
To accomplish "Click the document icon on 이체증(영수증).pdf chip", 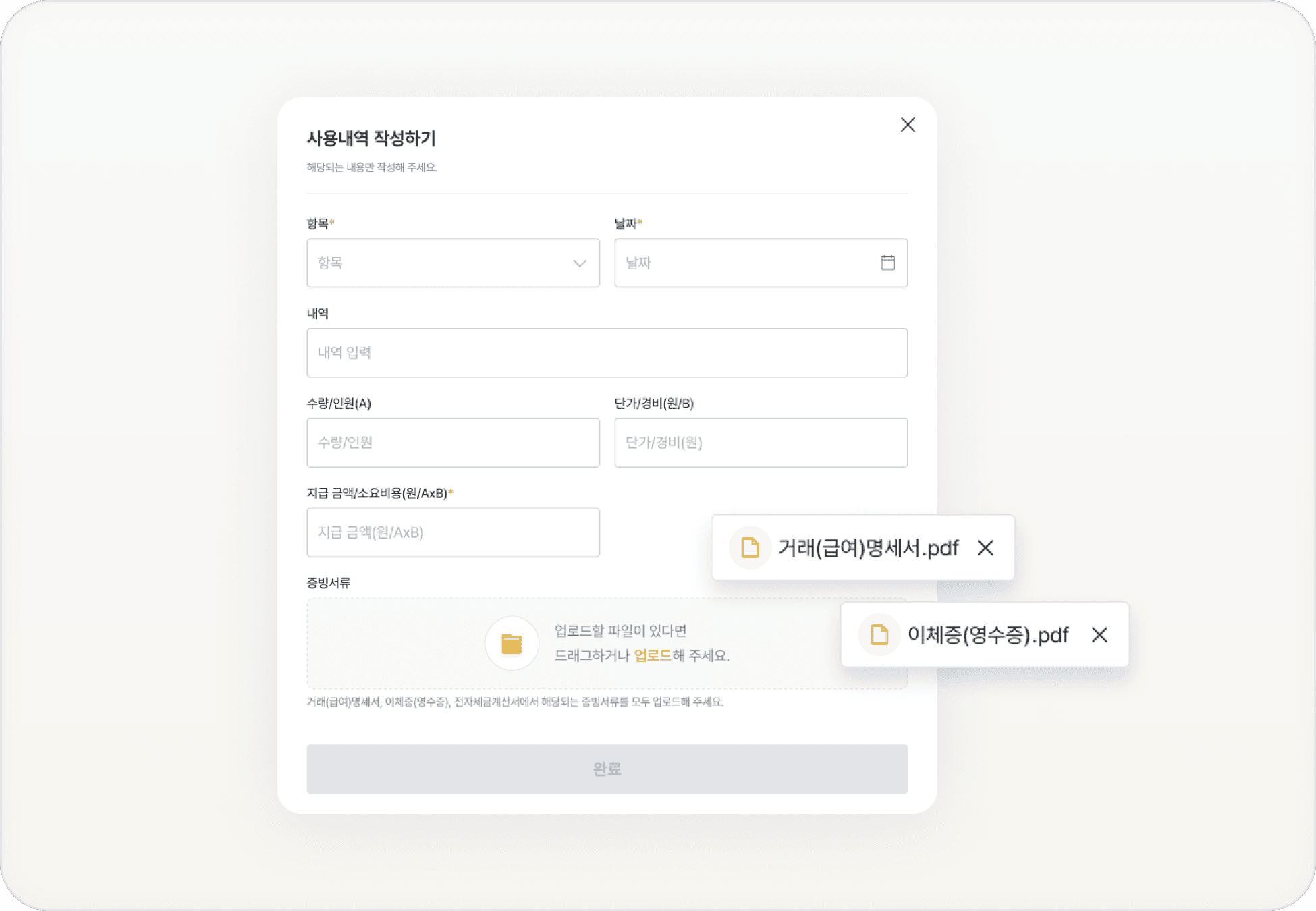I will click(879, 634).
